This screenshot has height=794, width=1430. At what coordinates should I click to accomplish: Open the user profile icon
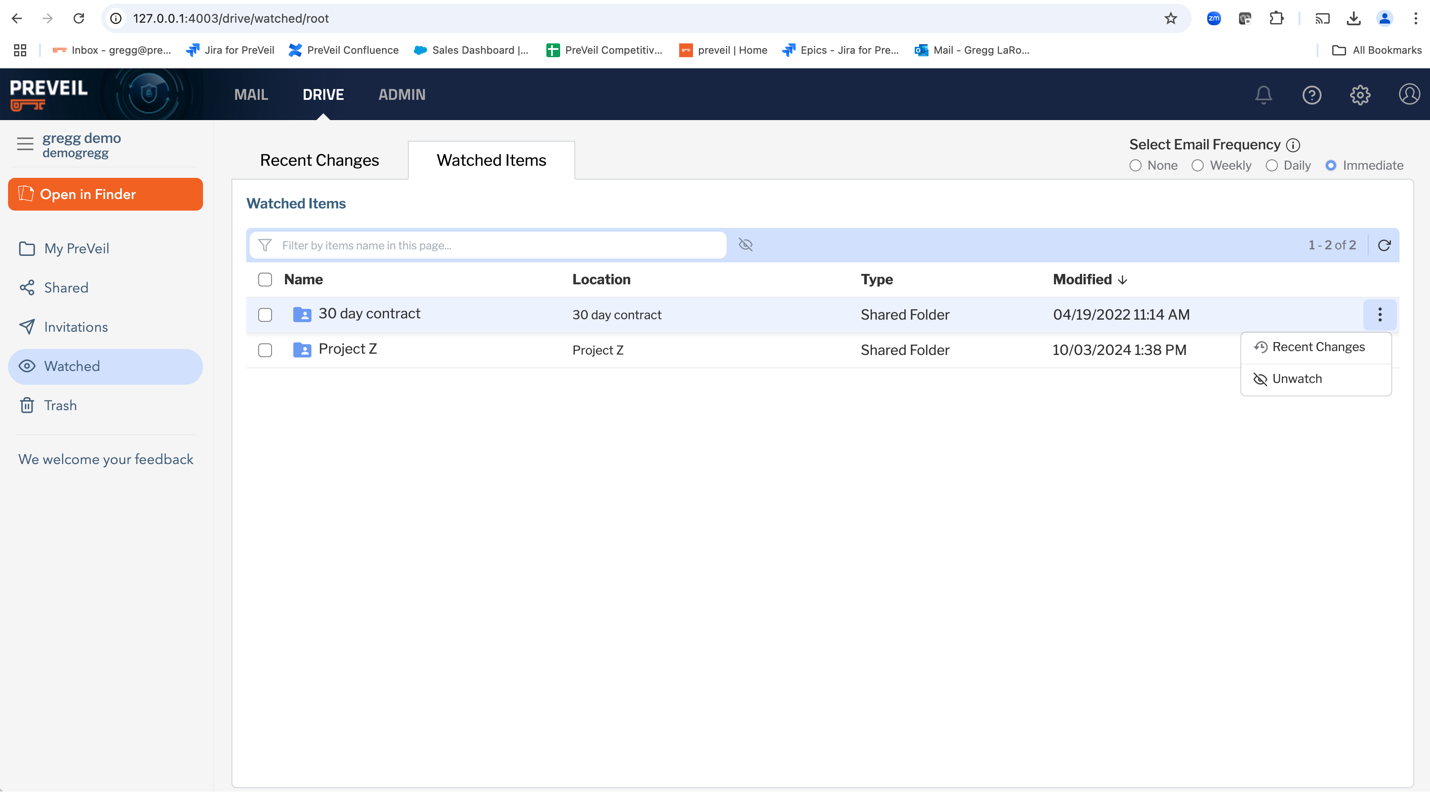coord(1409,94)
